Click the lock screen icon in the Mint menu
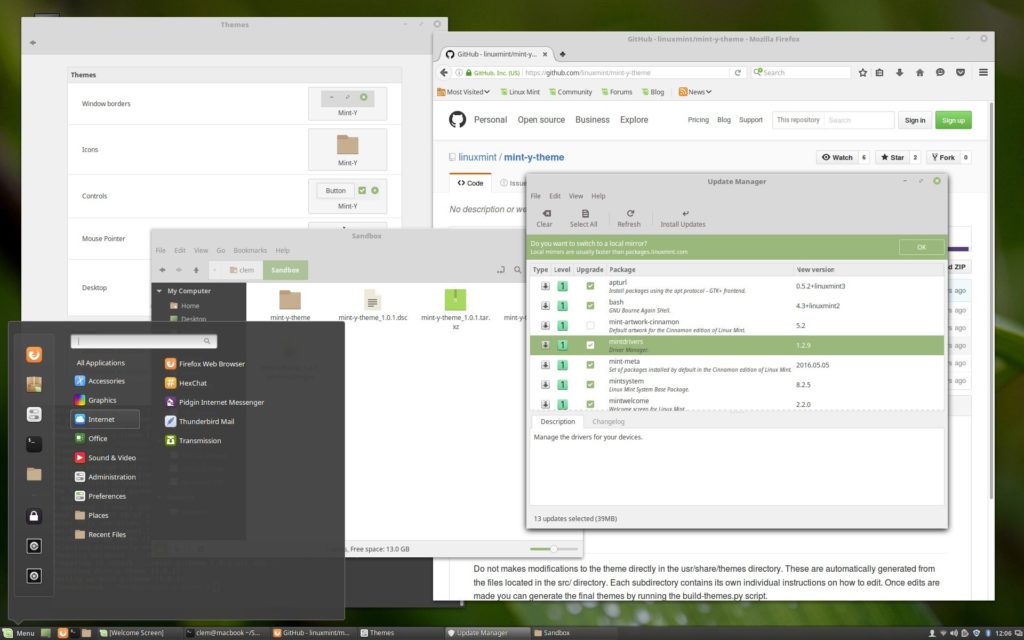Screen dimensions: 1024x640 point(33,515)
